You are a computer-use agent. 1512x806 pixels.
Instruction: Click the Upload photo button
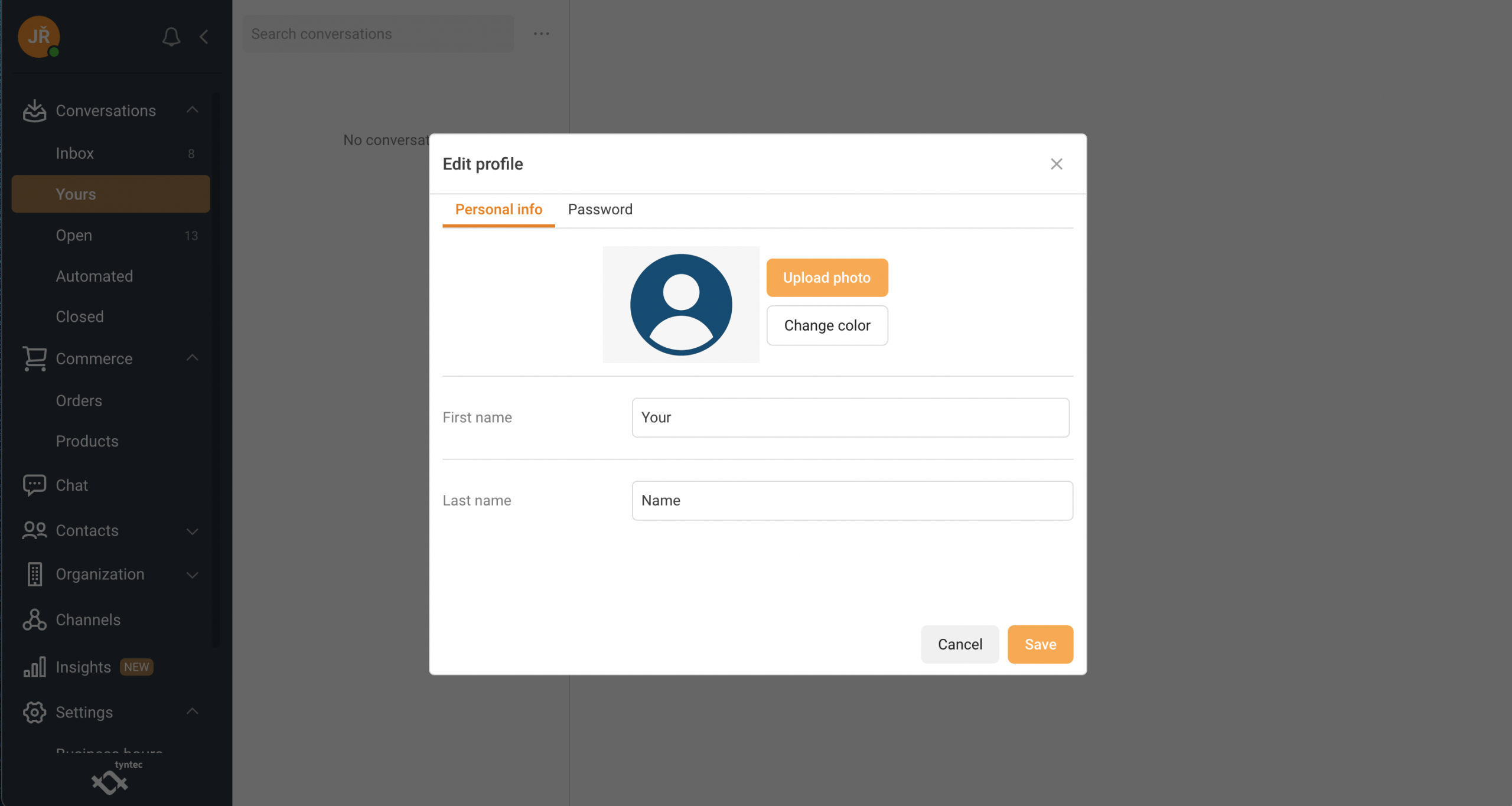pos(827,277)
